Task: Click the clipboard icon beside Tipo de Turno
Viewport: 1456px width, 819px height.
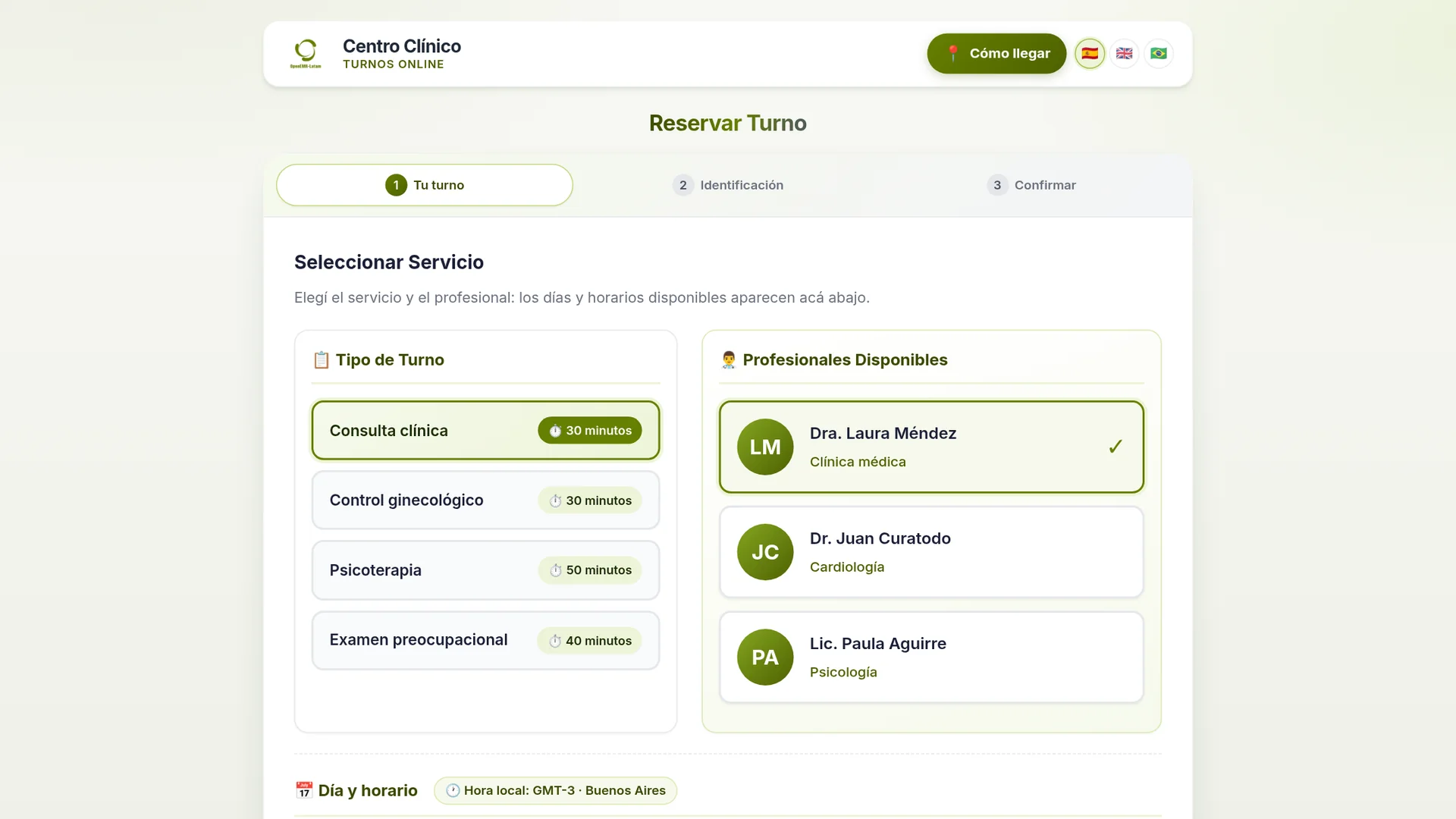Action: tap(321, 360)
